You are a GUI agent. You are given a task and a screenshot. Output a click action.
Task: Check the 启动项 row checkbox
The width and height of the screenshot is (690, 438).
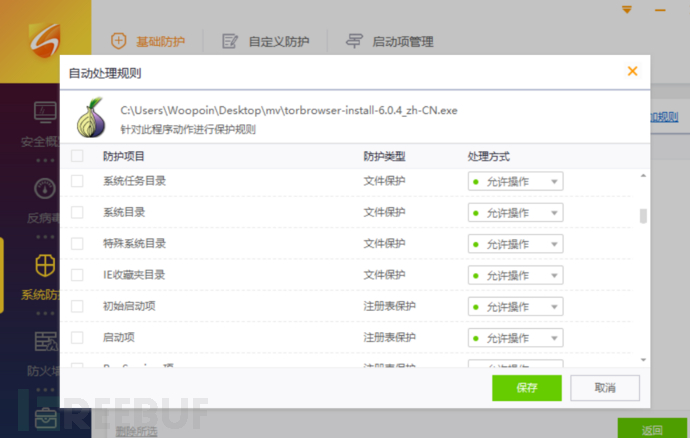77,337
